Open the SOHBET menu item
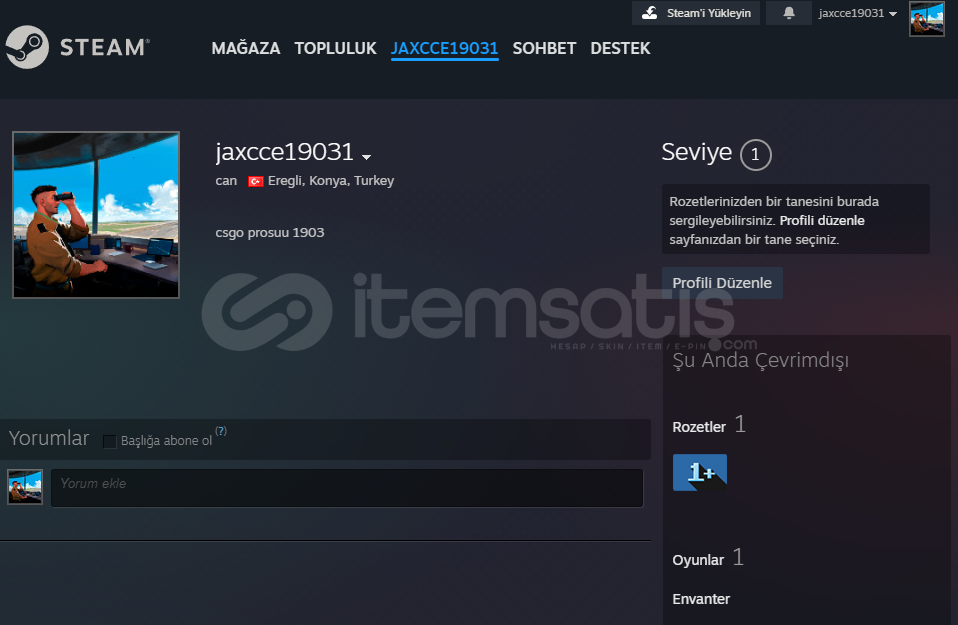Viewport: 958px width, 625px height. [x=544, y=48]
